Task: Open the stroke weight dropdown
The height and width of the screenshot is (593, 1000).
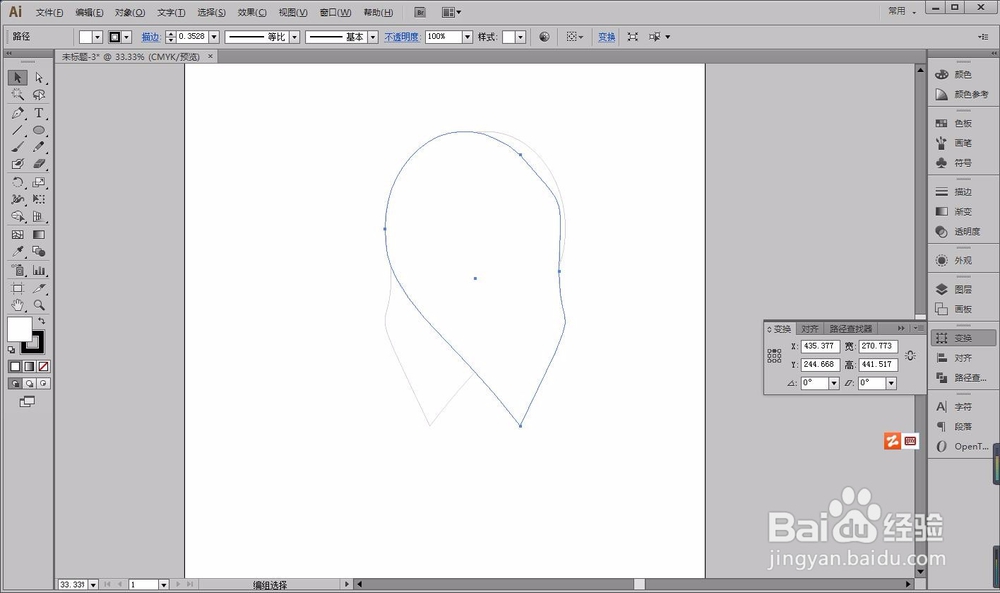Action: coord(214,37)
